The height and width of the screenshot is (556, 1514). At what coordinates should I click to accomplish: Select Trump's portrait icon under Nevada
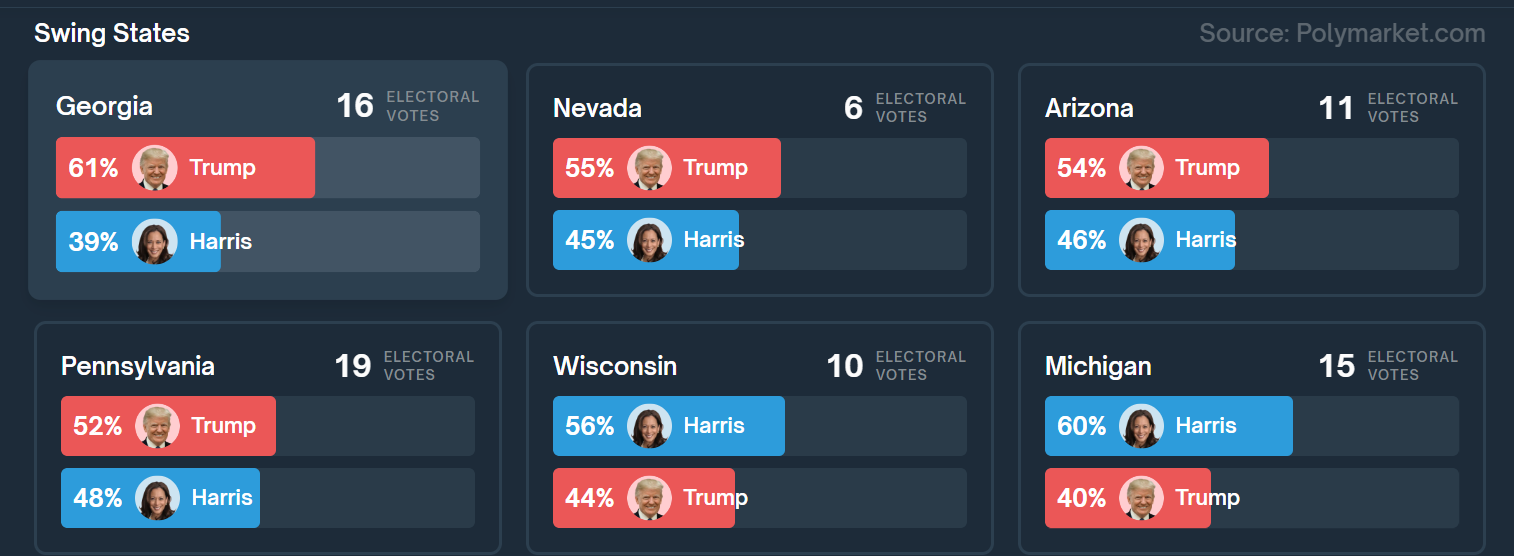[x=650, y=167]
